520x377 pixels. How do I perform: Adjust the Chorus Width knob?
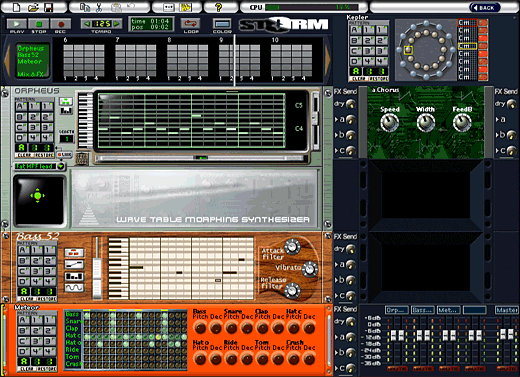(426, 123)
